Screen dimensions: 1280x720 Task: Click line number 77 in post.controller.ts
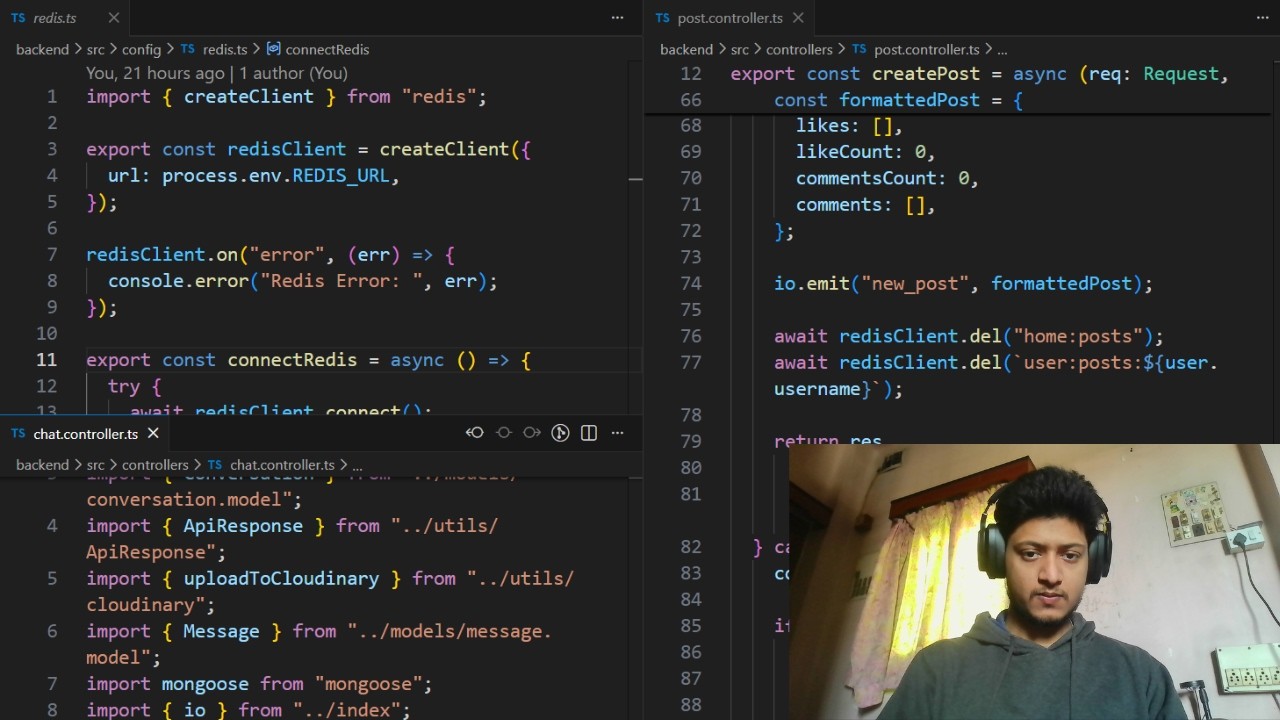691,362
